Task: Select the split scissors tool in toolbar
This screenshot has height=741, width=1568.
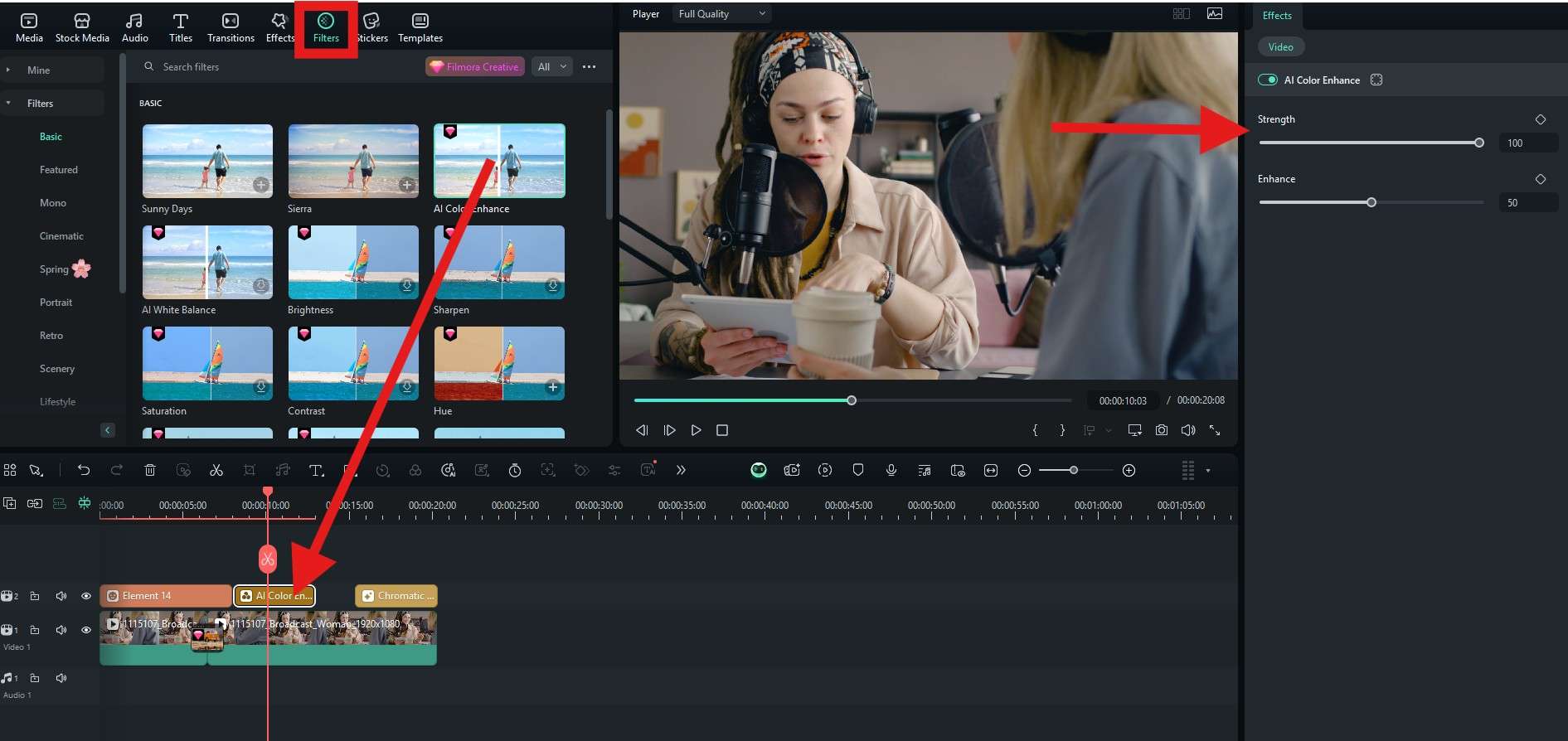Action: tap(216, 470)
